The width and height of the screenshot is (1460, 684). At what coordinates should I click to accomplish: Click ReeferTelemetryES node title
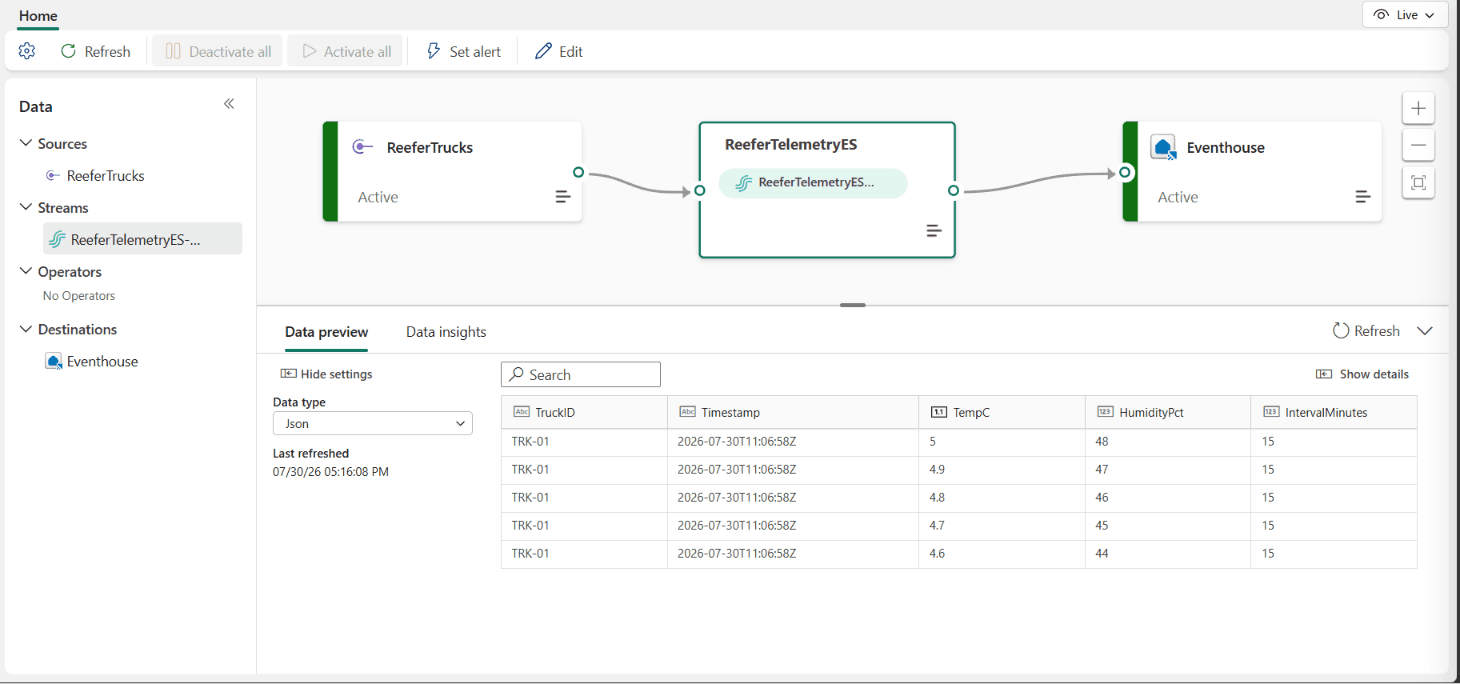[791, 145]
